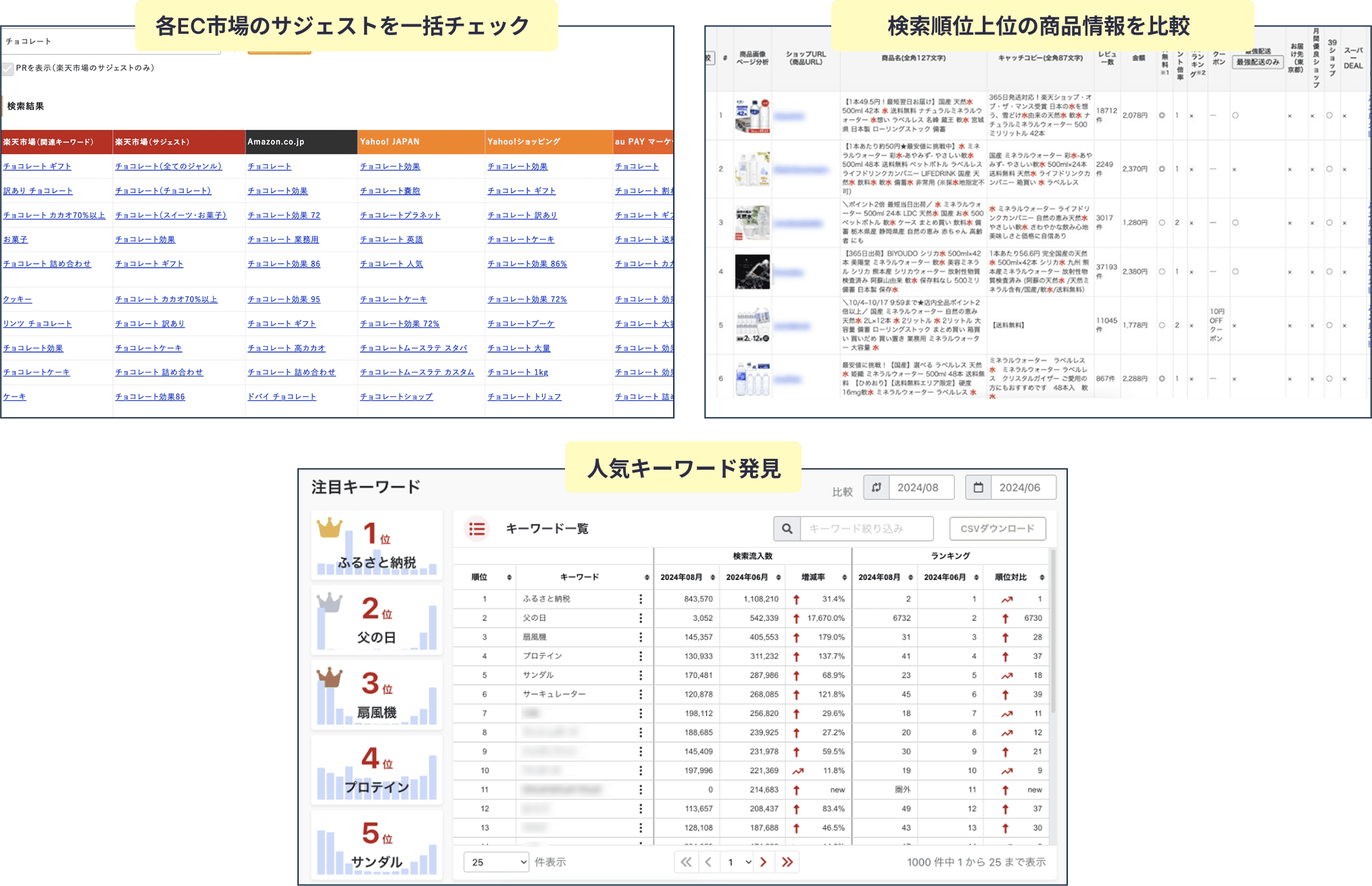The image size is (1372, 886).
Task: Sort by キーワード column arrows
Action: pyautogui.click(x=646, y=577)
